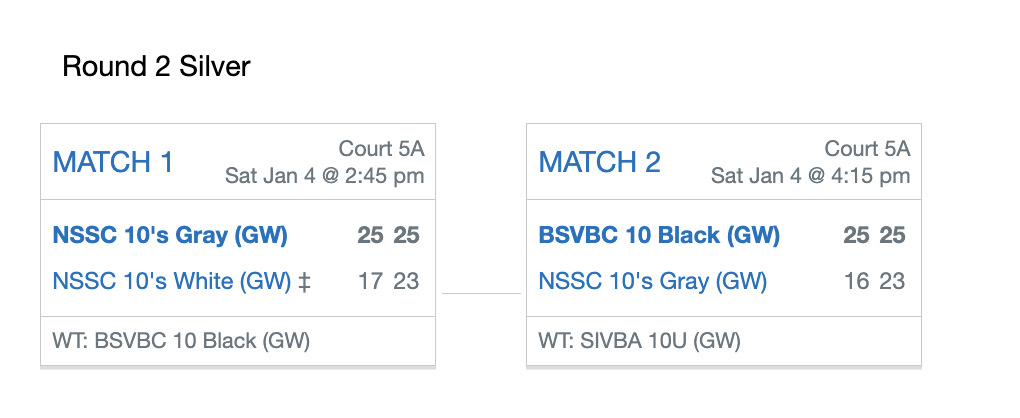This screenshot has height=418, width=1020.
Task: Click WT: BSVBC 10 Black (GW) footer
Action: 181,341
